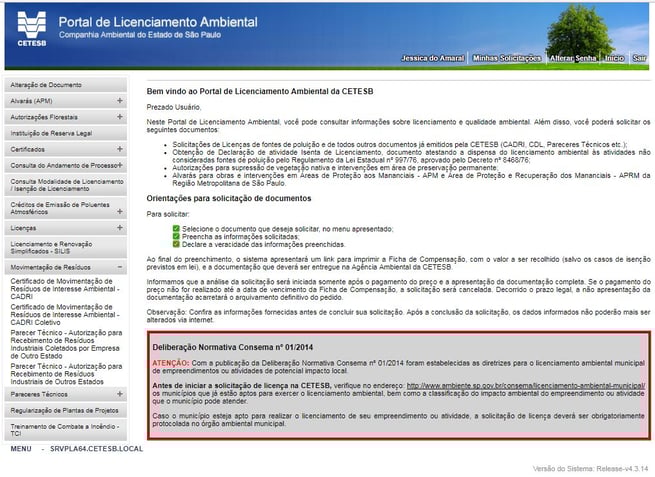Click the CETESB logo in the header
655x477 pixels.
tap(32, 28)
